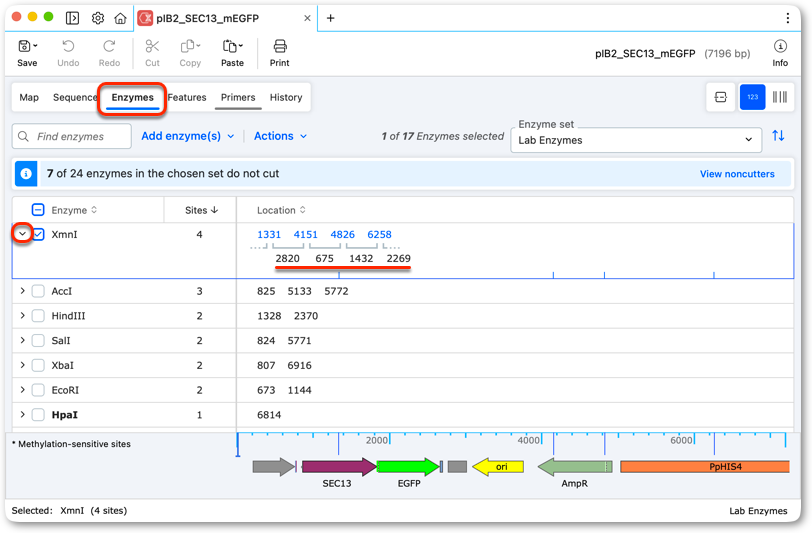Switch to the Sequence tab
This screenshot has height=533, width=812.
pos(75,97)
